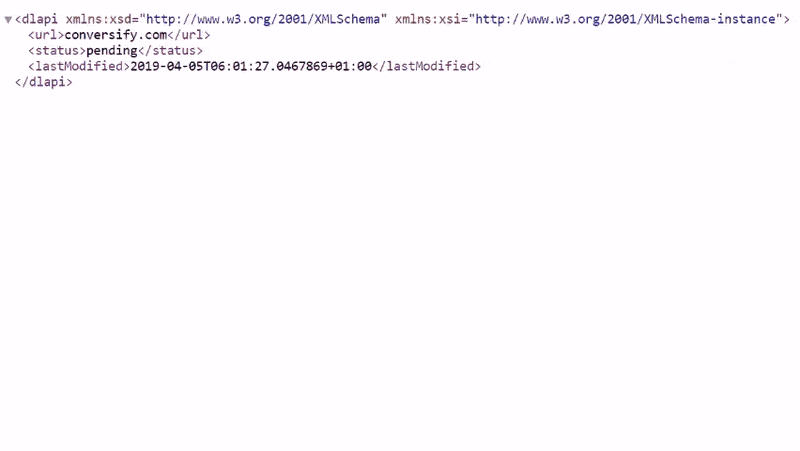The image size is (800, 451).
Task: Click the closing bracket after XMLSchema-instance
Action: [x=786, y=19]
